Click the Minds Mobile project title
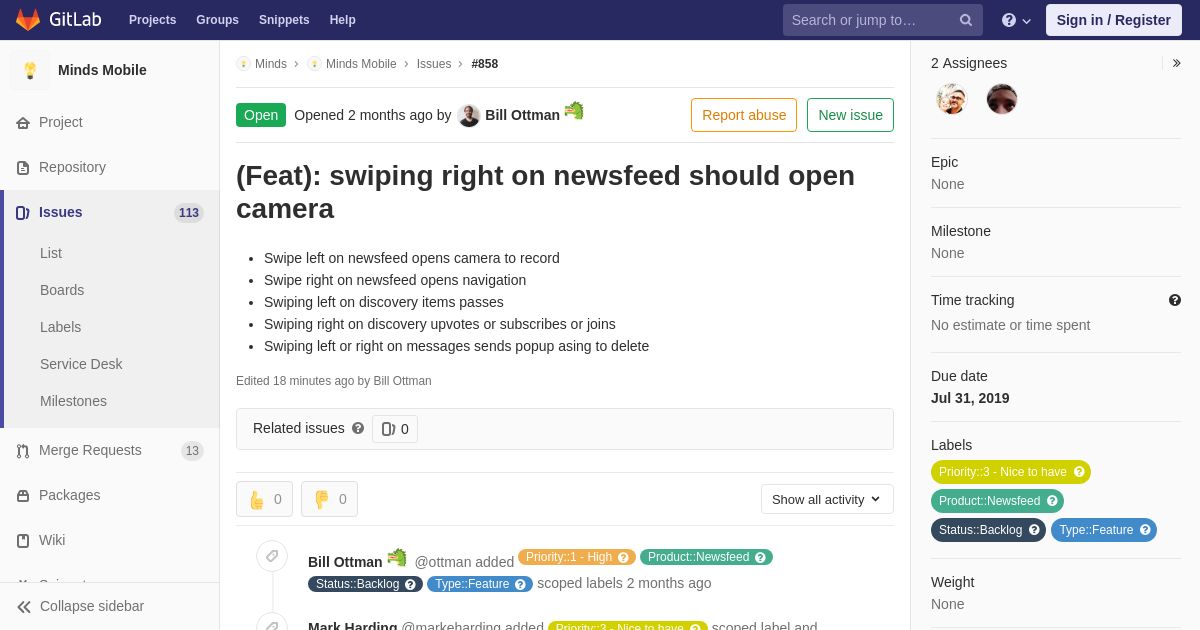This screenshot has width=1200, height=630. (x=102, y=70)
